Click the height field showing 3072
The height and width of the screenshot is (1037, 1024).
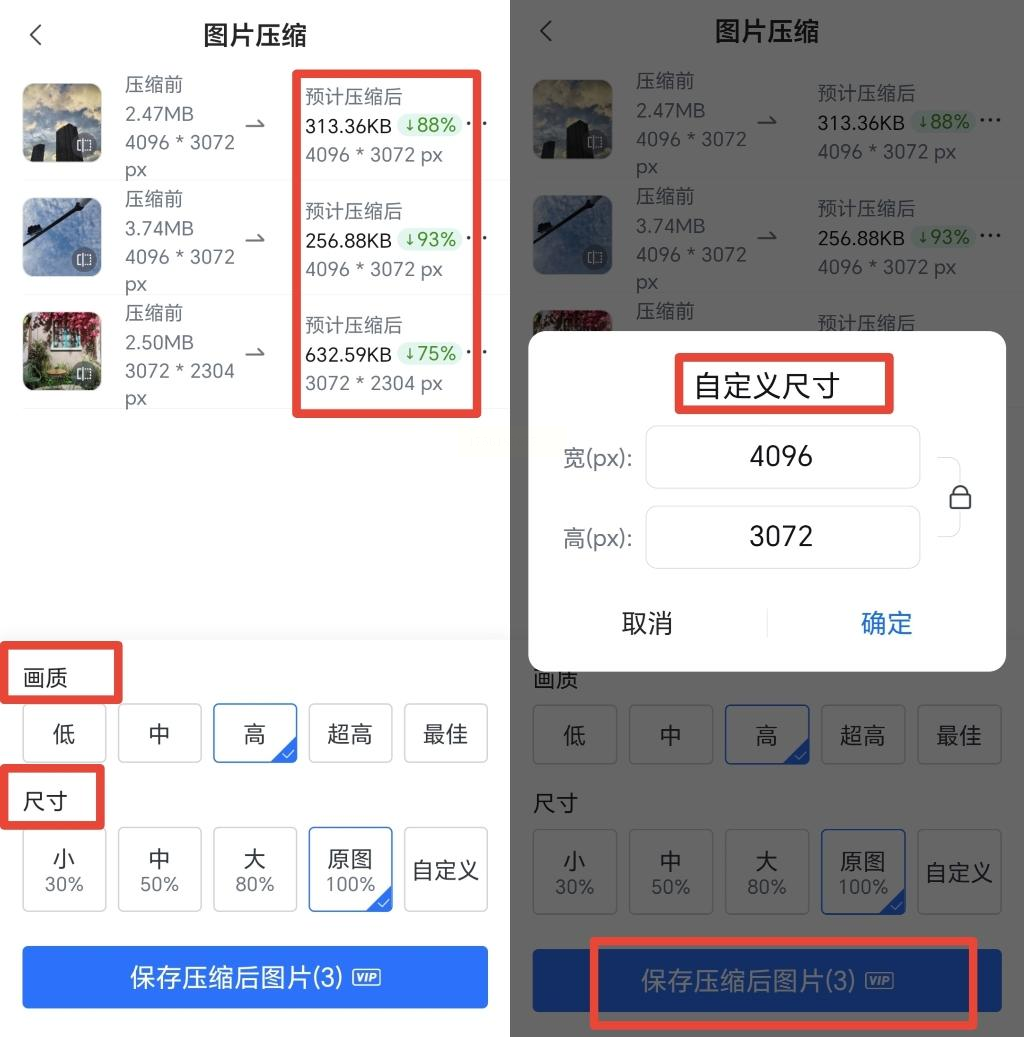click(783, 537)
